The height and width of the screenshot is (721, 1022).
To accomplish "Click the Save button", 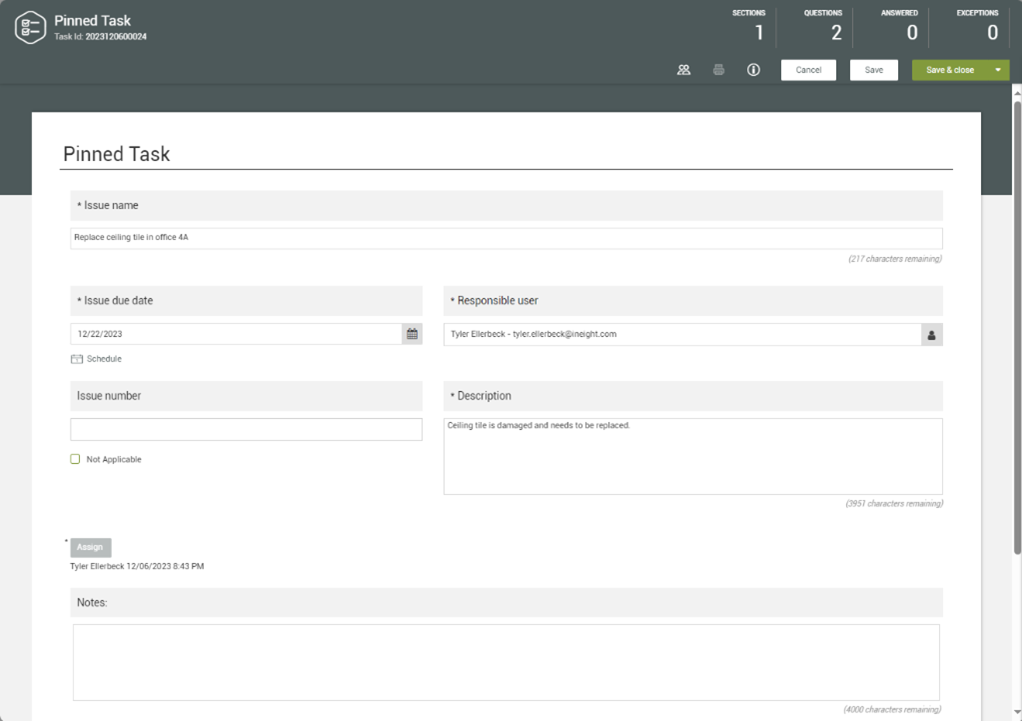I will click(x=873, y=69).
